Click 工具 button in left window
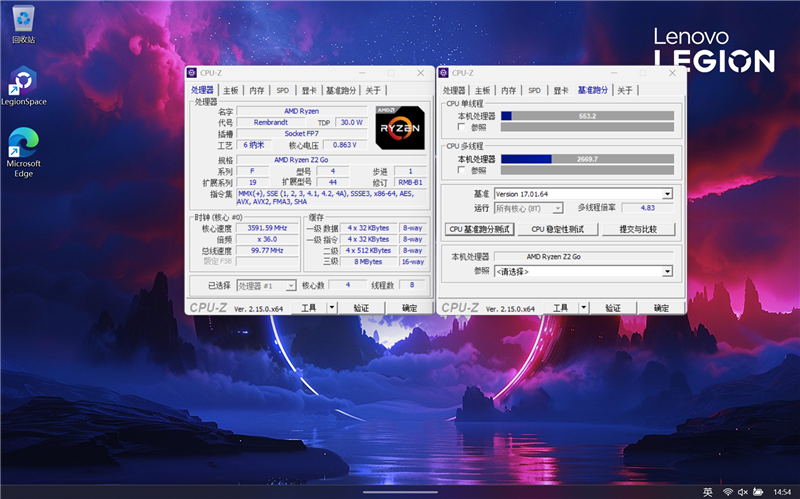 (309, 308)
